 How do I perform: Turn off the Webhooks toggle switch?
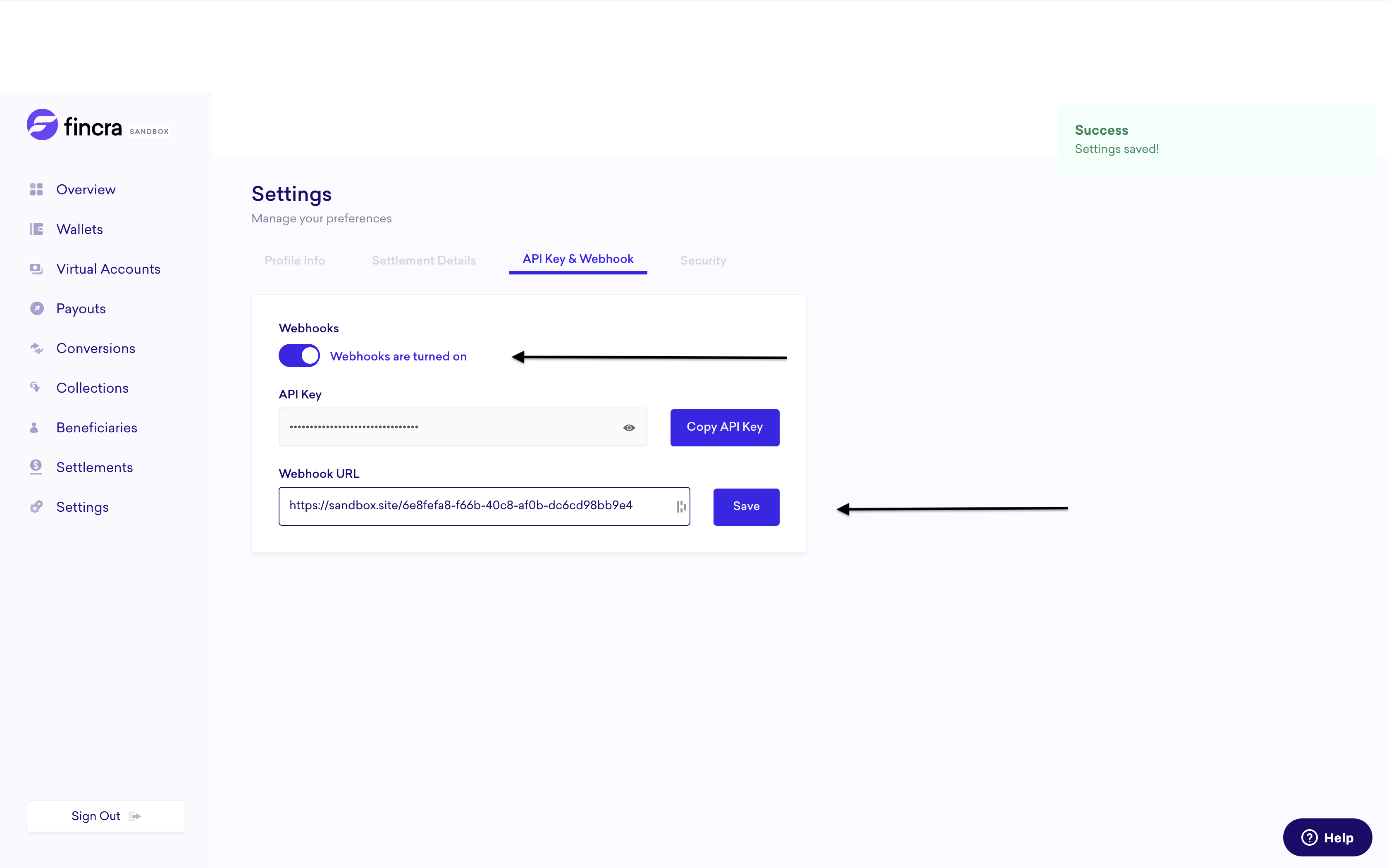[299, 355]
